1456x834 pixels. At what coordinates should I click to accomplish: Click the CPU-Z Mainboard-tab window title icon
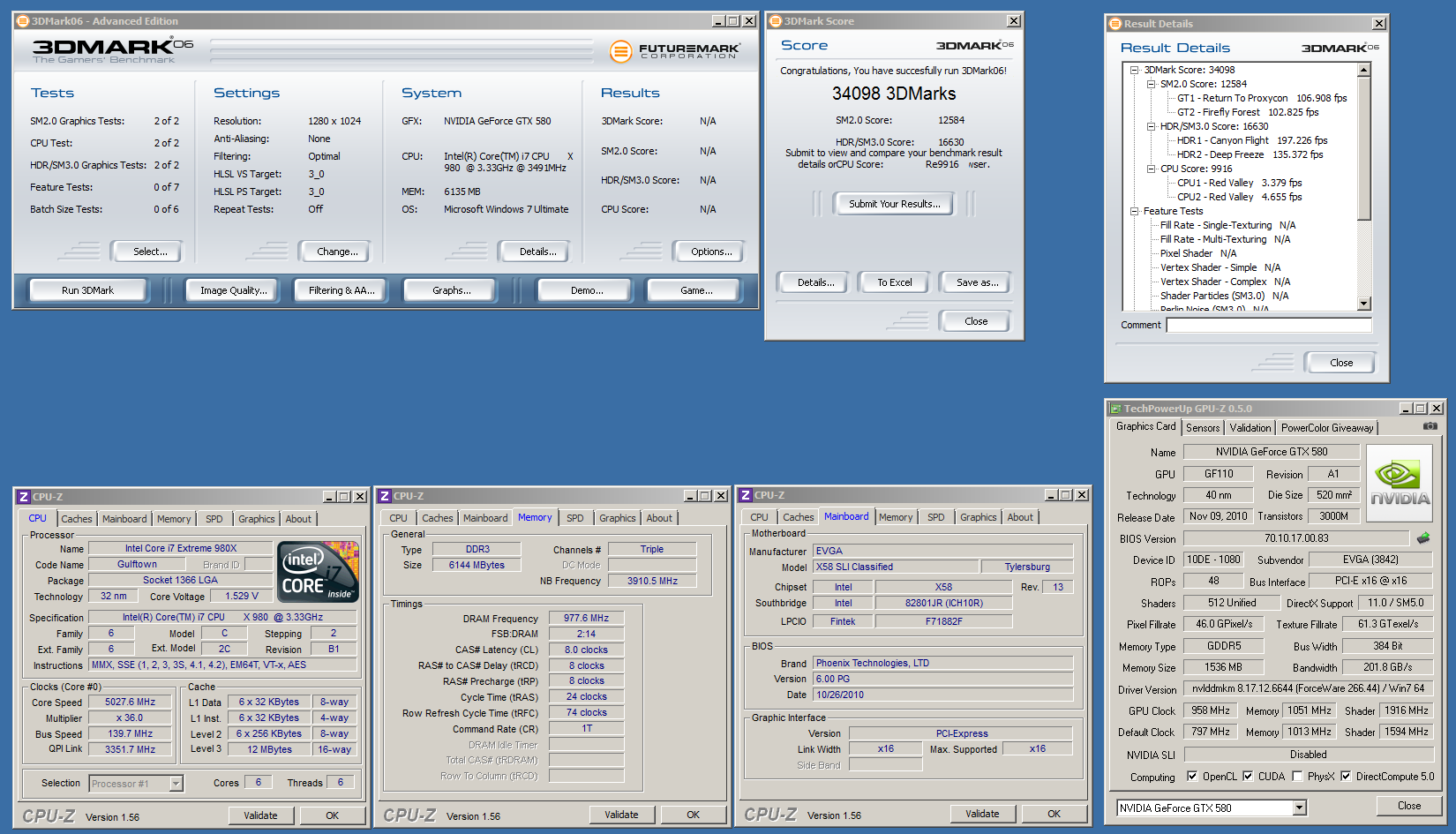[x=746, y=495]
